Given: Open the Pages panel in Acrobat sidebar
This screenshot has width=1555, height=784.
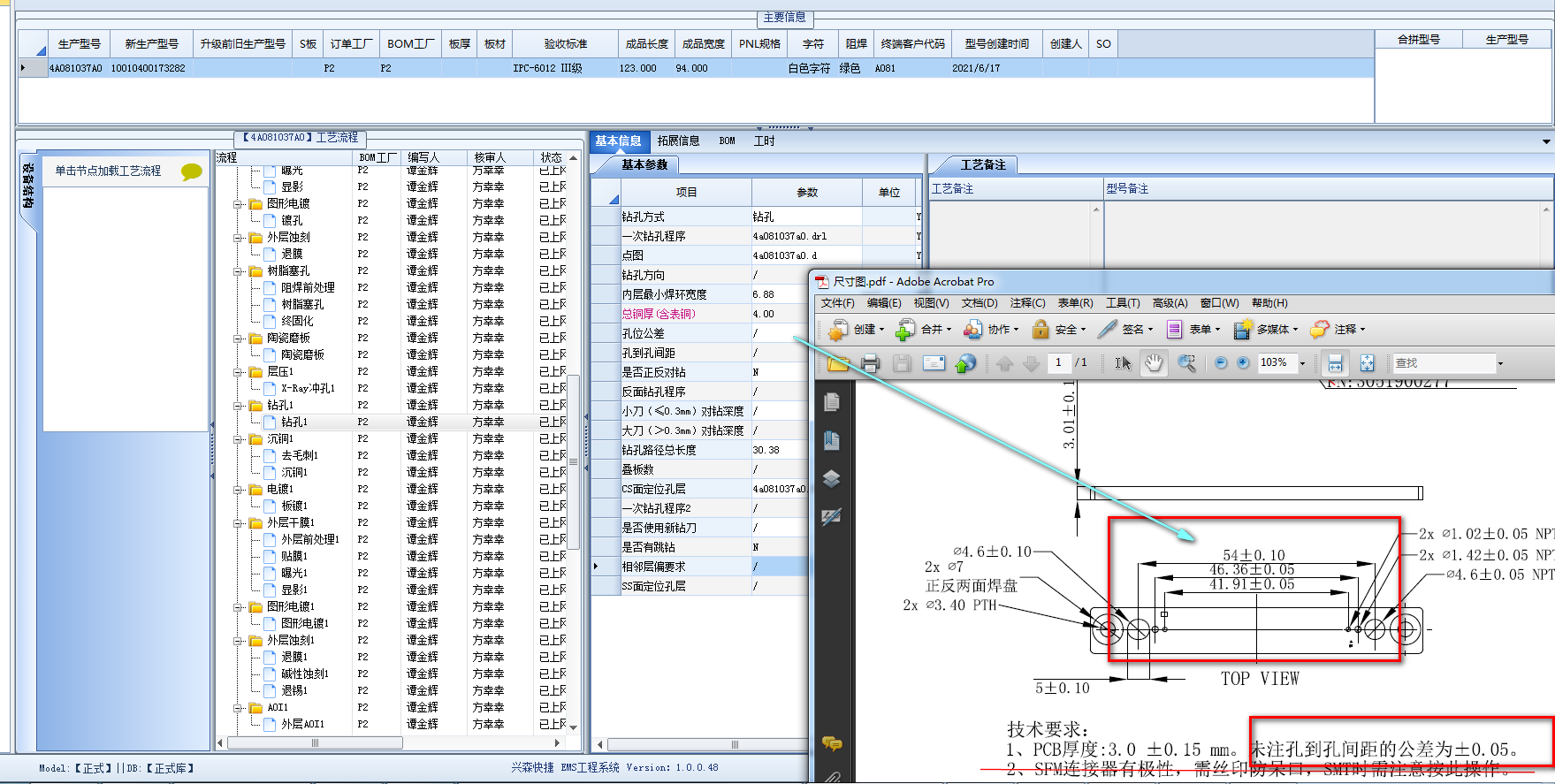Looking at the screenshot, I should click(831, 402).
